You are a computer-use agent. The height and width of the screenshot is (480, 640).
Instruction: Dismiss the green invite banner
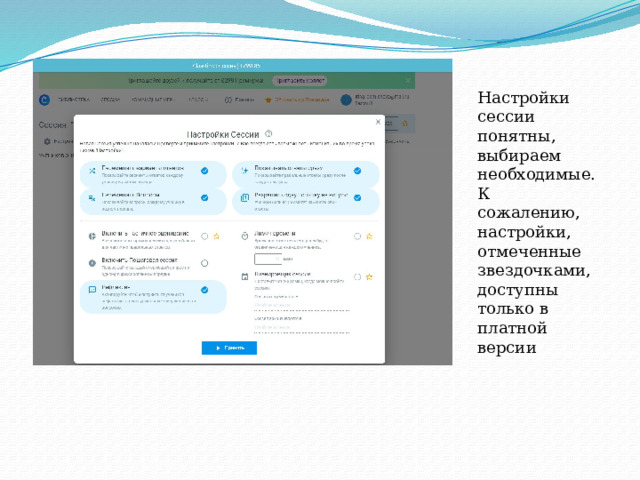[408, 80]
